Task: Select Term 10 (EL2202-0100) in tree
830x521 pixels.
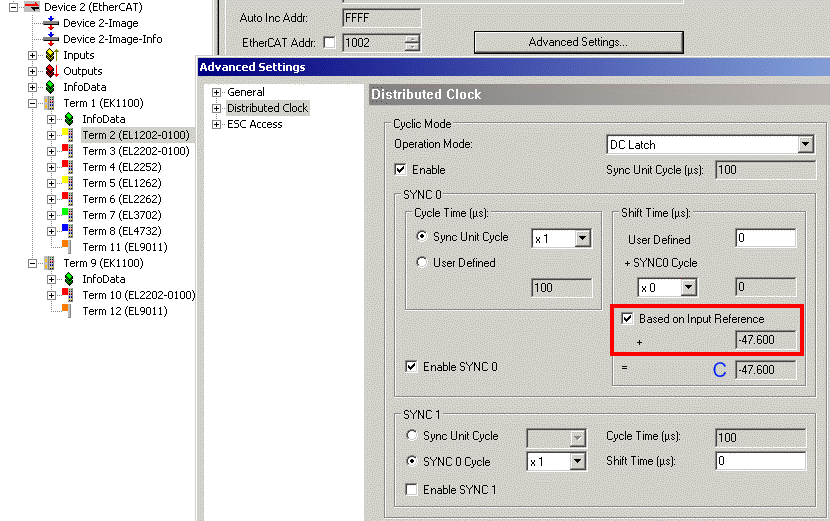Action: [x=139, y=295]
